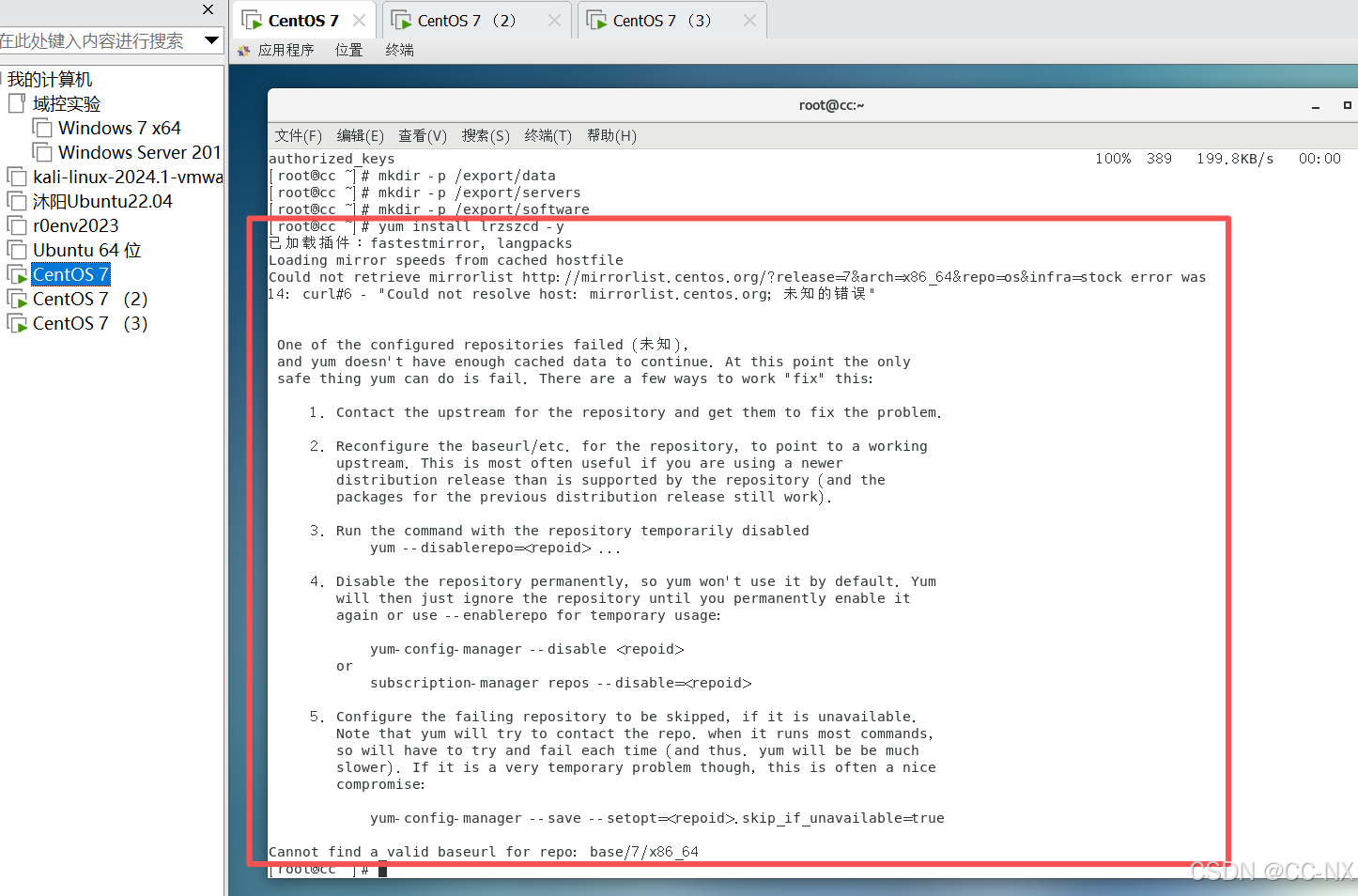
Task: Click 'yum --disablerepo=<repoid>' suggestion line
Action: pyautogui.click(x=495, y=548)
